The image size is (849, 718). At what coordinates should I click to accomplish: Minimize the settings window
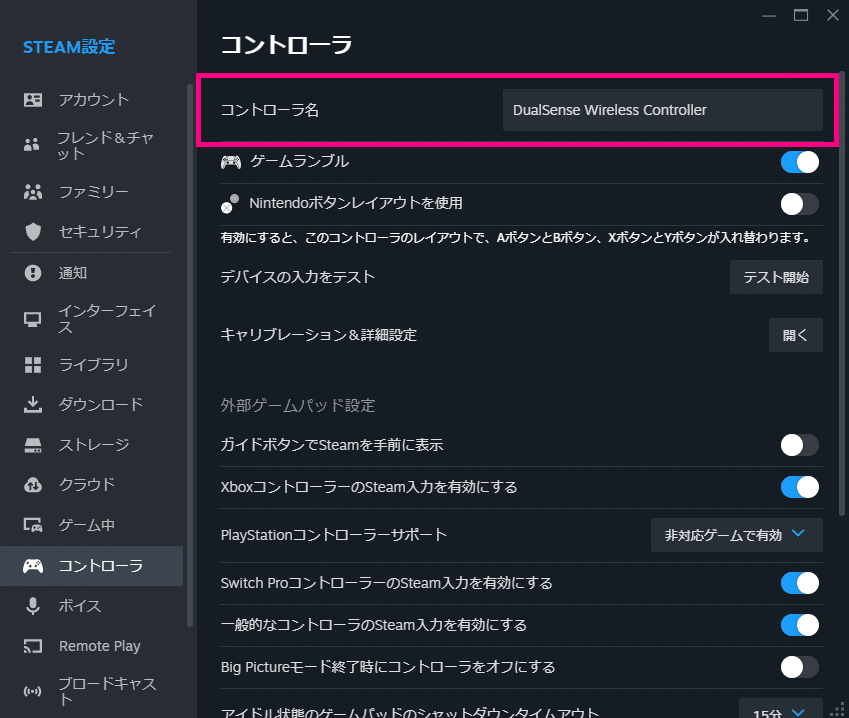coord(769,16)
